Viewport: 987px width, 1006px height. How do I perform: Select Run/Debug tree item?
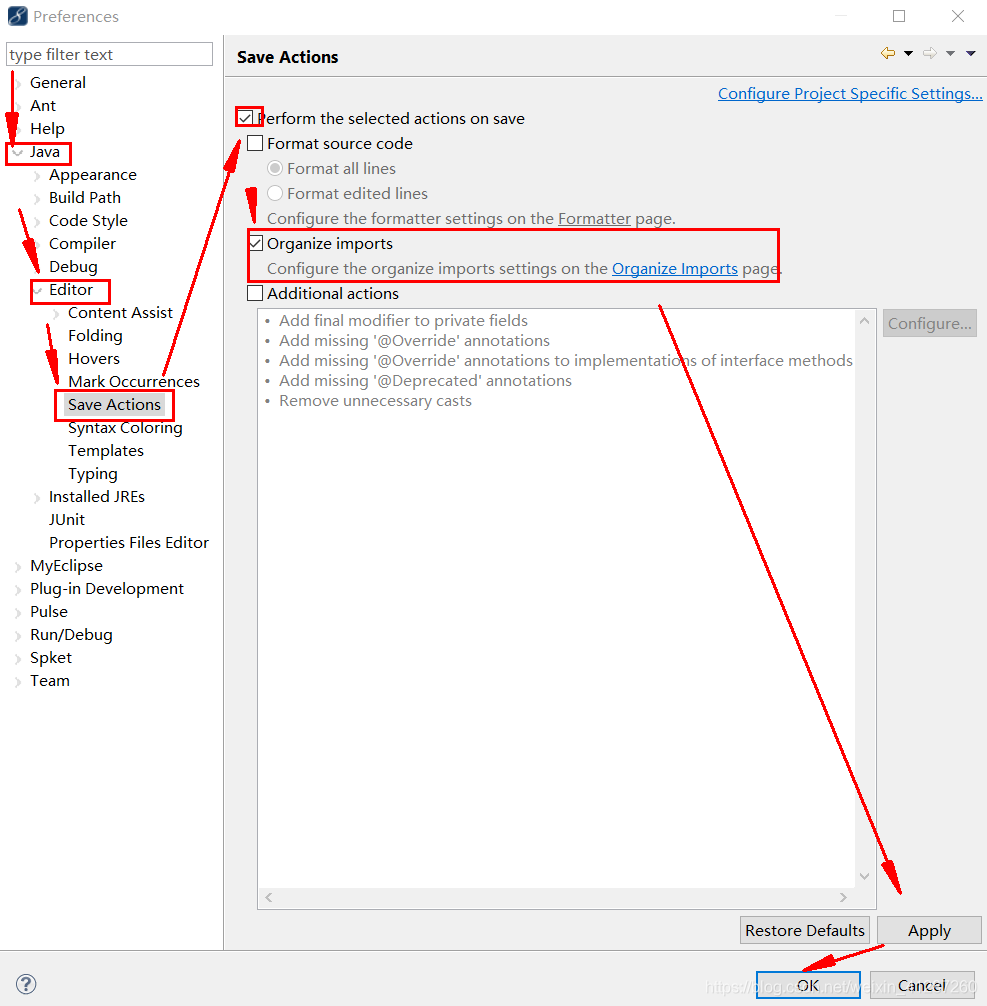(x=71, y=635)
